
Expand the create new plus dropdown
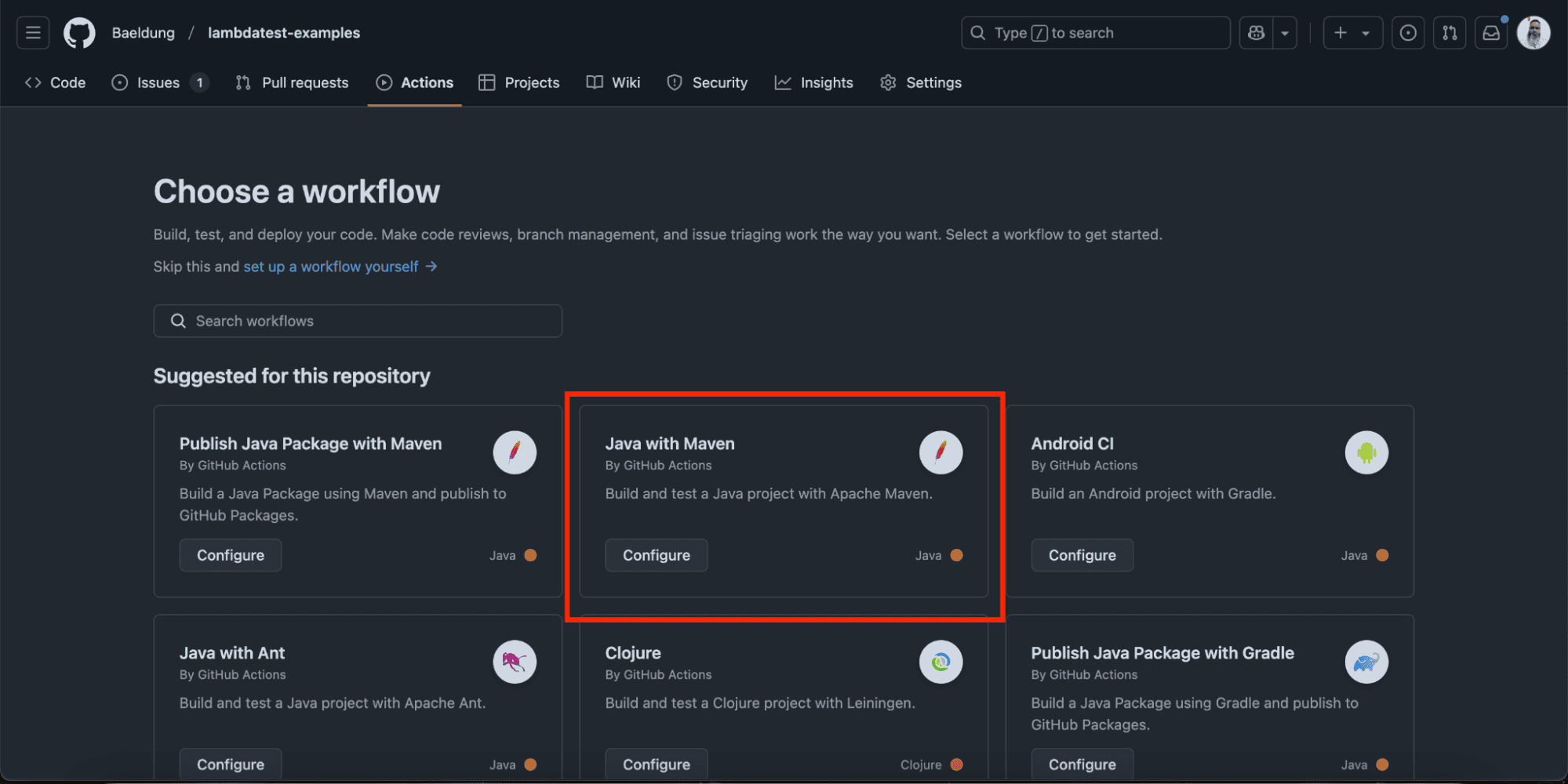(x=1352, y=33)
